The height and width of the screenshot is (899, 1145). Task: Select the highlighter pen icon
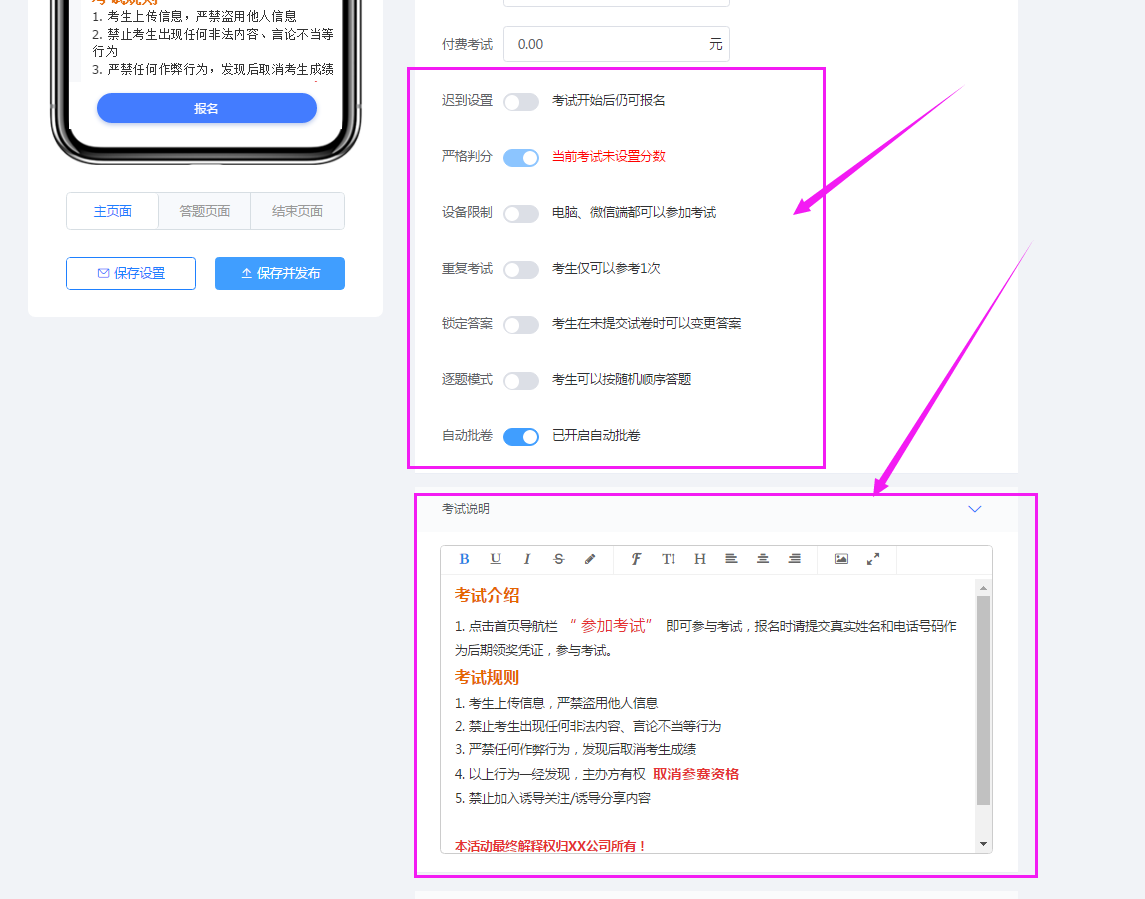point(590,559)
